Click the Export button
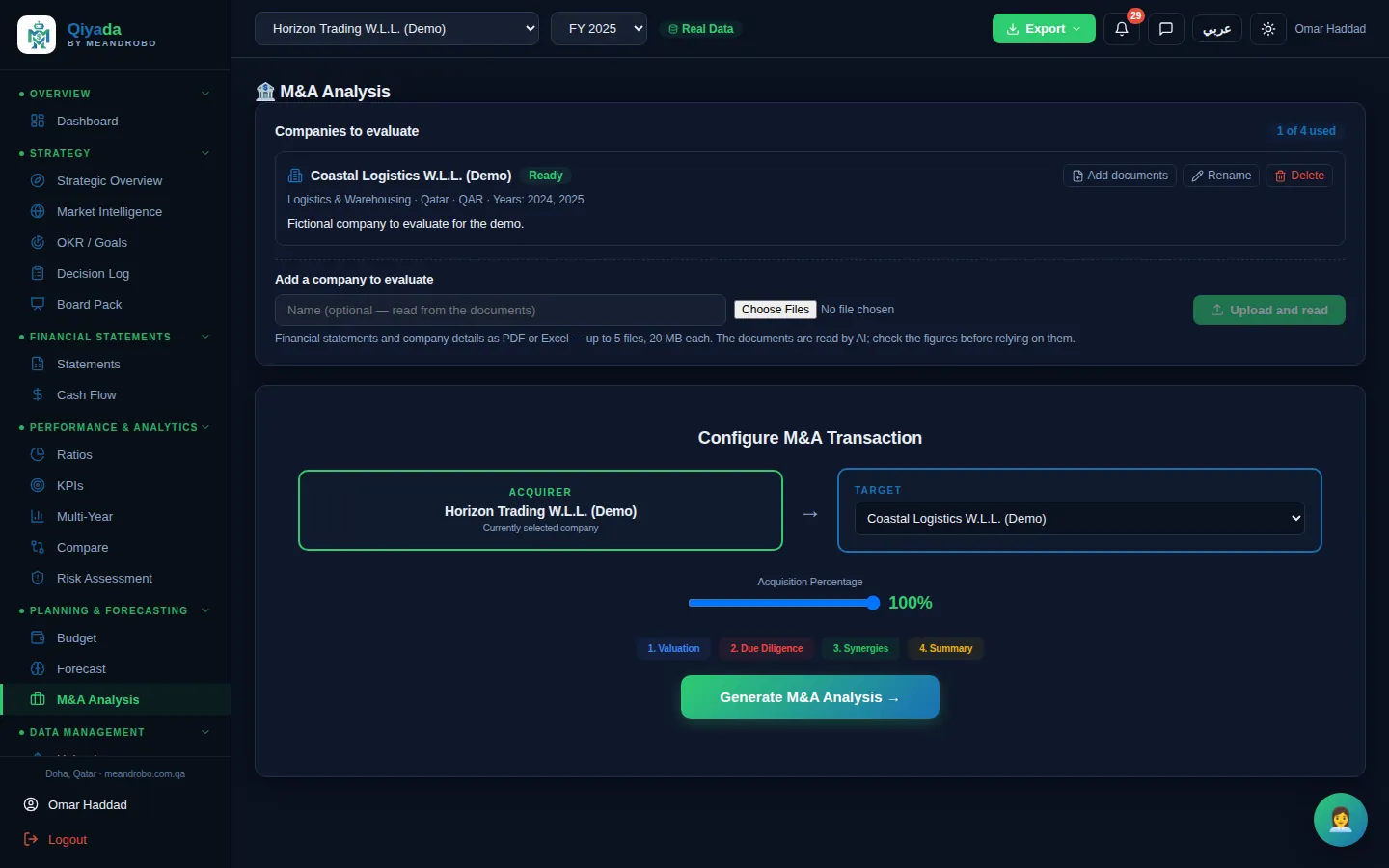Viewport: 1389px width, 868px height. pyautogui.click(x=1044, y=29)
